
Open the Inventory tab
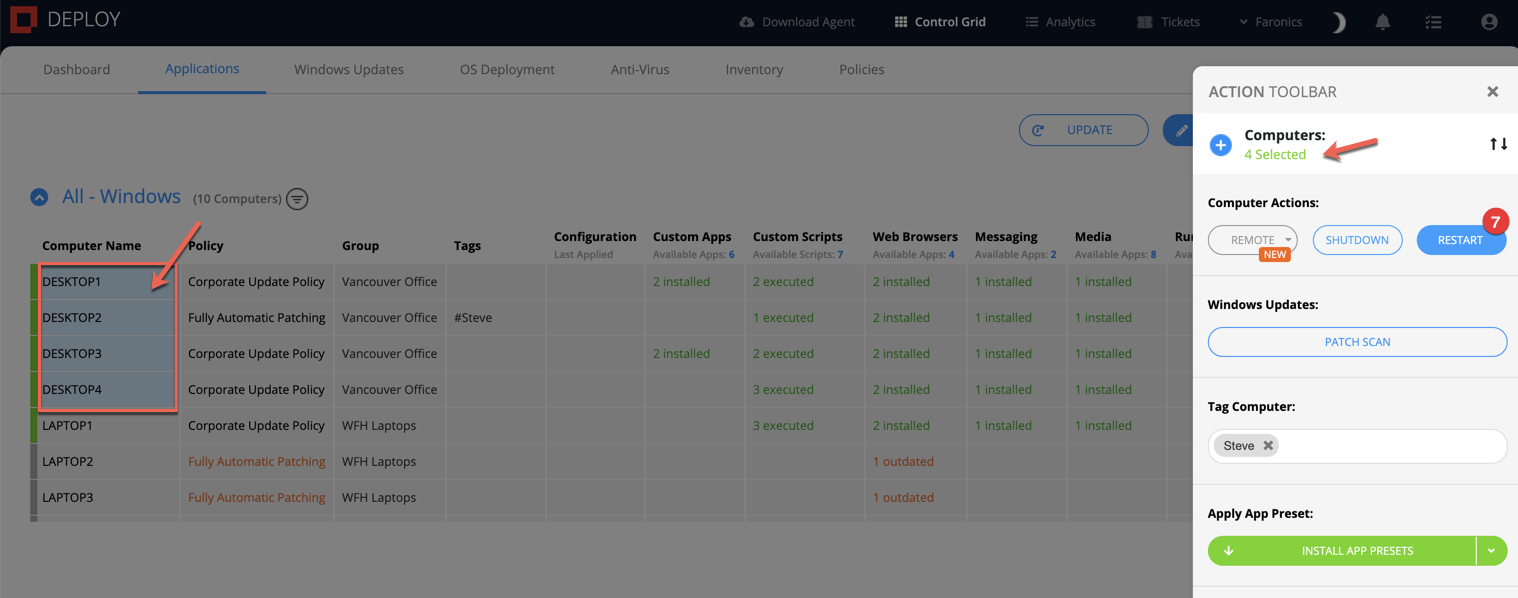coord(754,69)
